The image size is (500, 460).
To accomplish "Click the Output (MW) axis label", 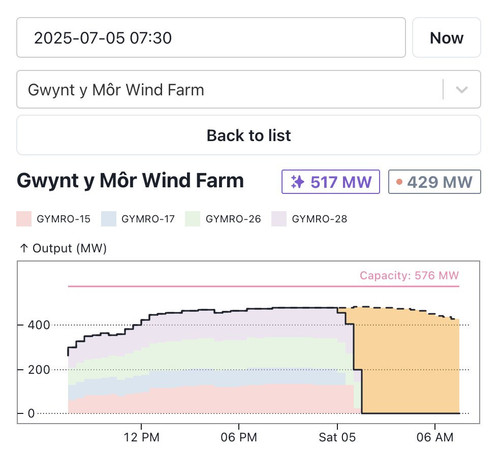I will [63, 248].
